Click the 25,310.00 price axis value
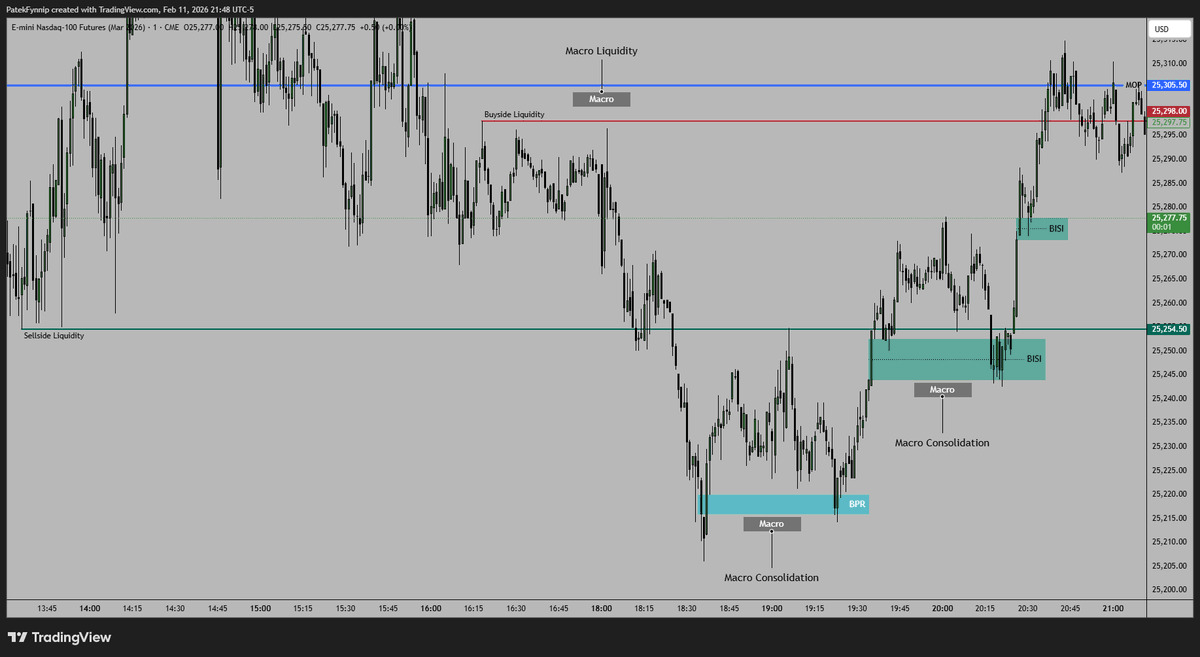Image resolution: width=1200 pixels, height=657 pixels. tap(1169, 63)
